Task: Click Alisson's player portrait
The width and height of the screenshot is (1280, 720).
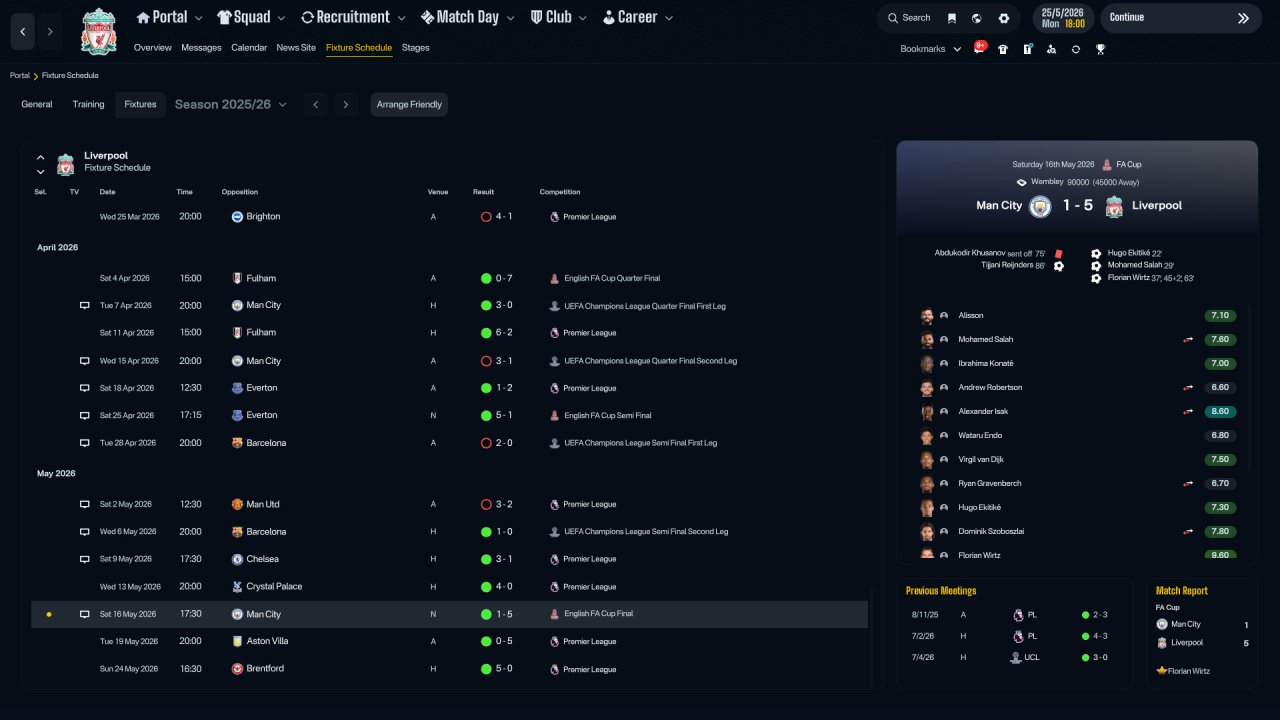Action: coord(927,316)
